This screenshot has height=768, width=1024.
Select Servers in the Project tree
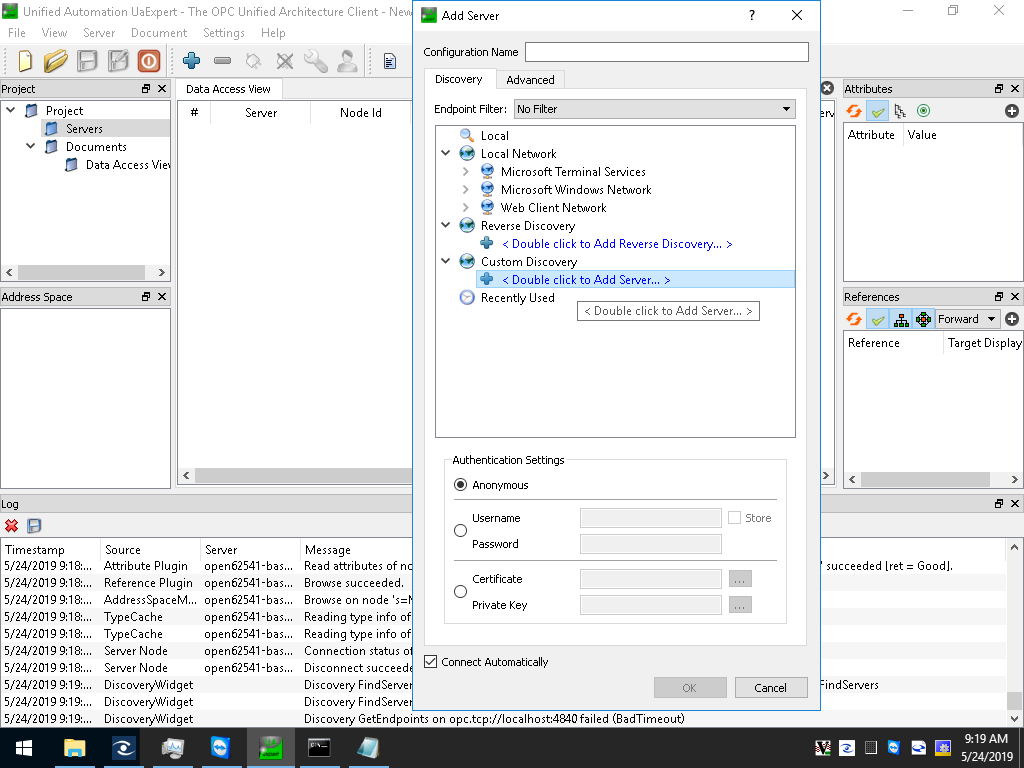[x=84, y=129]
